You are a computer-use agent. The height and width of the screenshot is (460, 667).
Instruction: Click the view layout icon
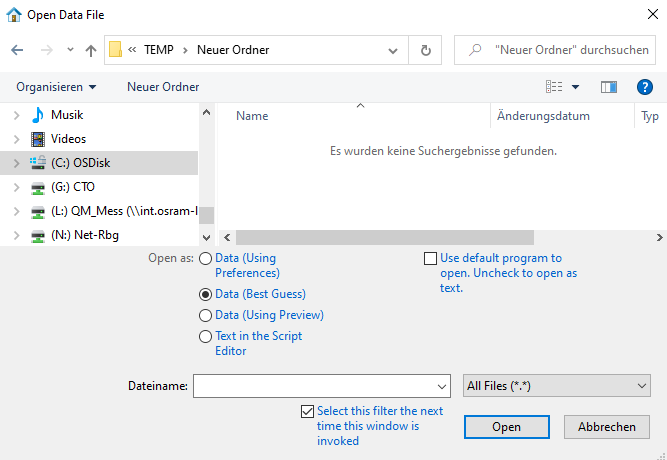[554, 87]
